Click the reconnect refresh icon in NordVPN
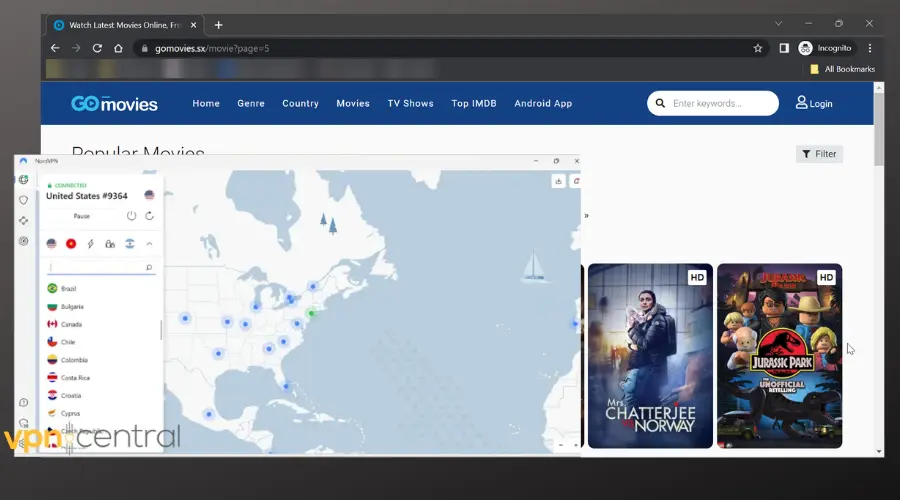 tap(149, 216)
